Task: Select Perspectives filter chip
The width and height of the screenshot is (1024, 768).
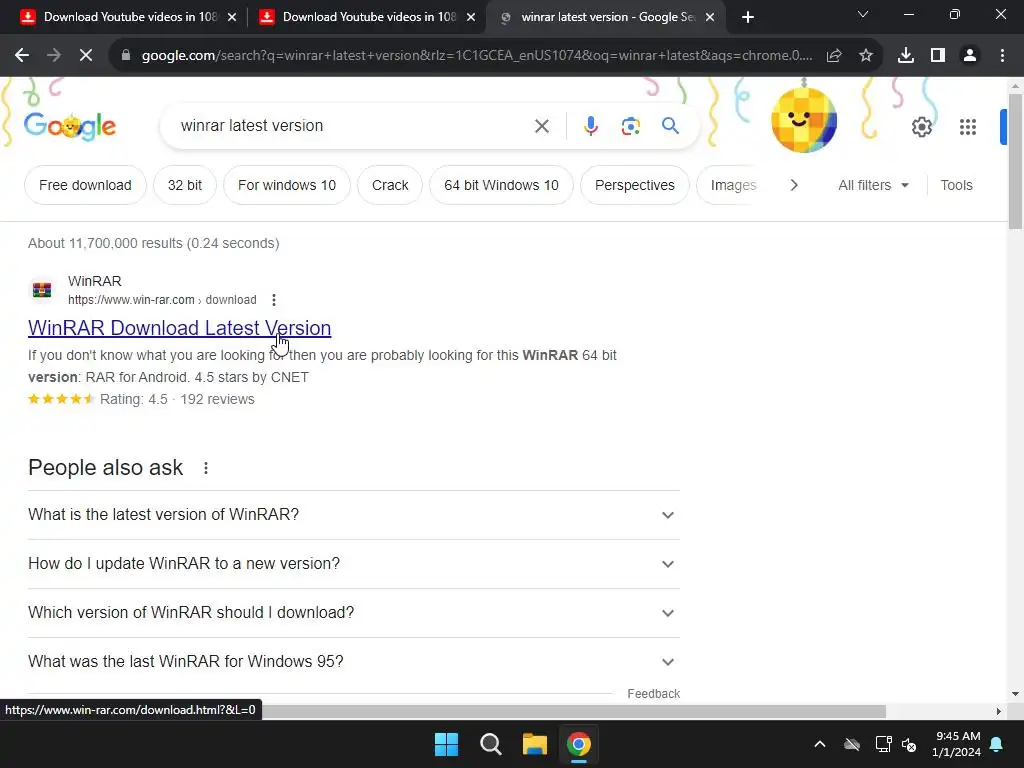Action: [635, 185]
